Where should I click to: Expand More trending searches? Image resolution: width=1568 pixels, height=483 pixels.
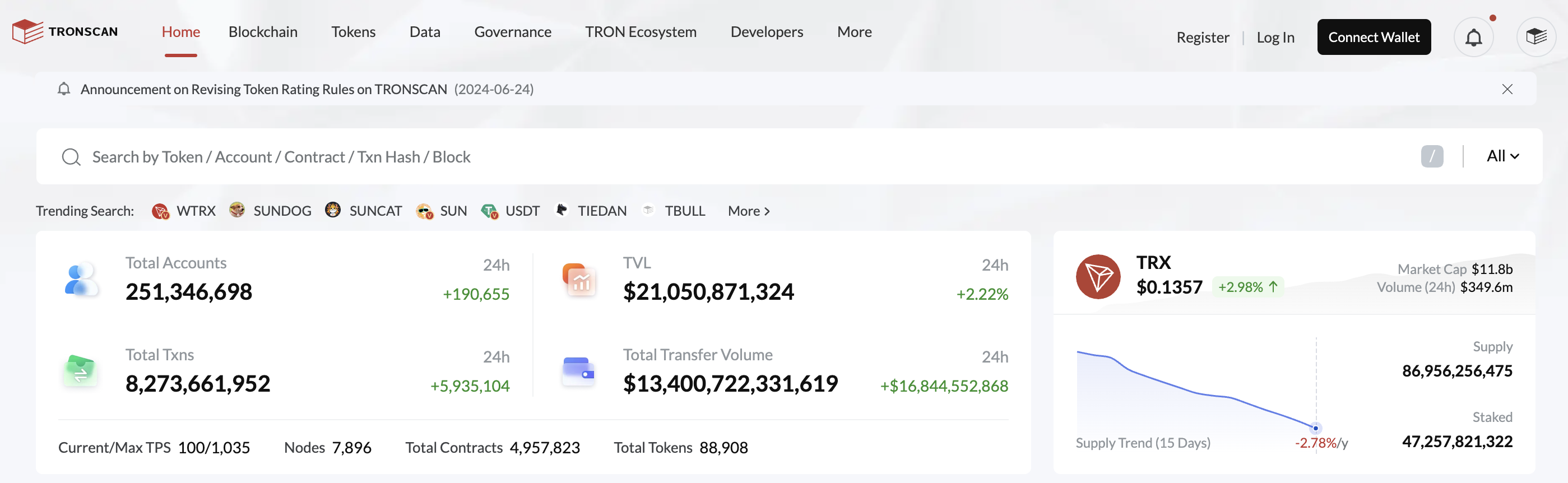[748, 211]
